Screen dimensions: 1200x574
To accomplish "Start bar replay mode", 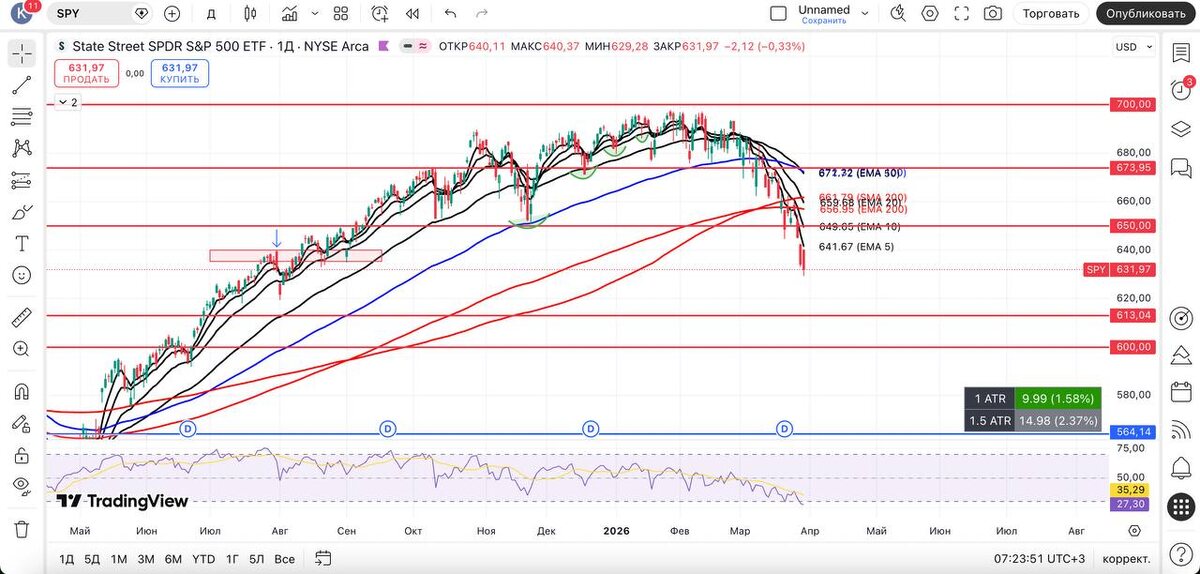I will pos(412,14).
